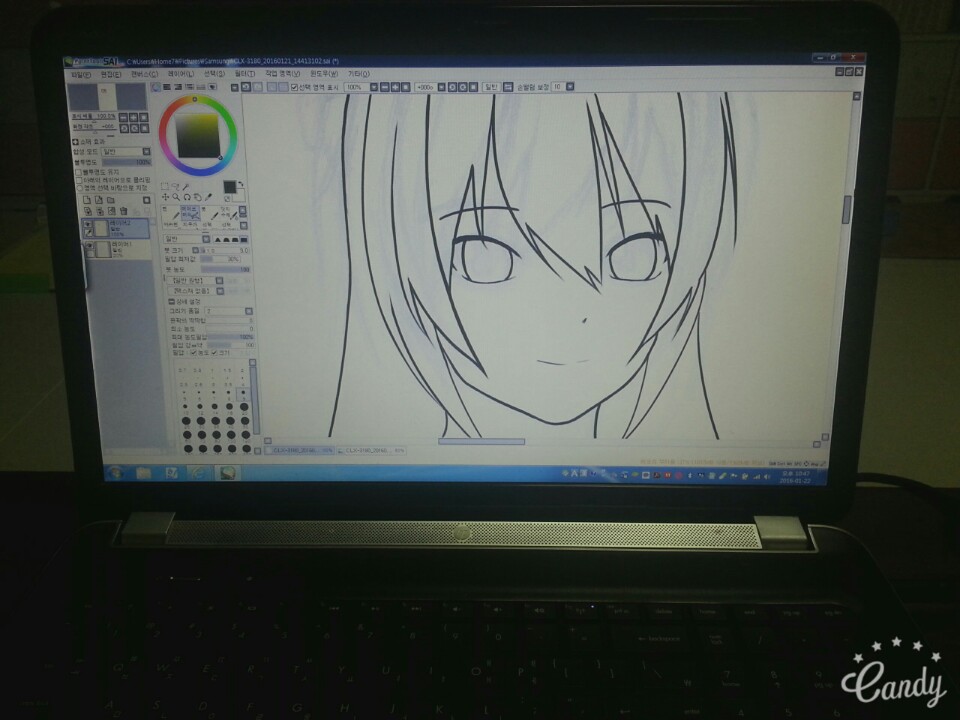Toggle 농도 density pressure checkbox

click(193, 353)
